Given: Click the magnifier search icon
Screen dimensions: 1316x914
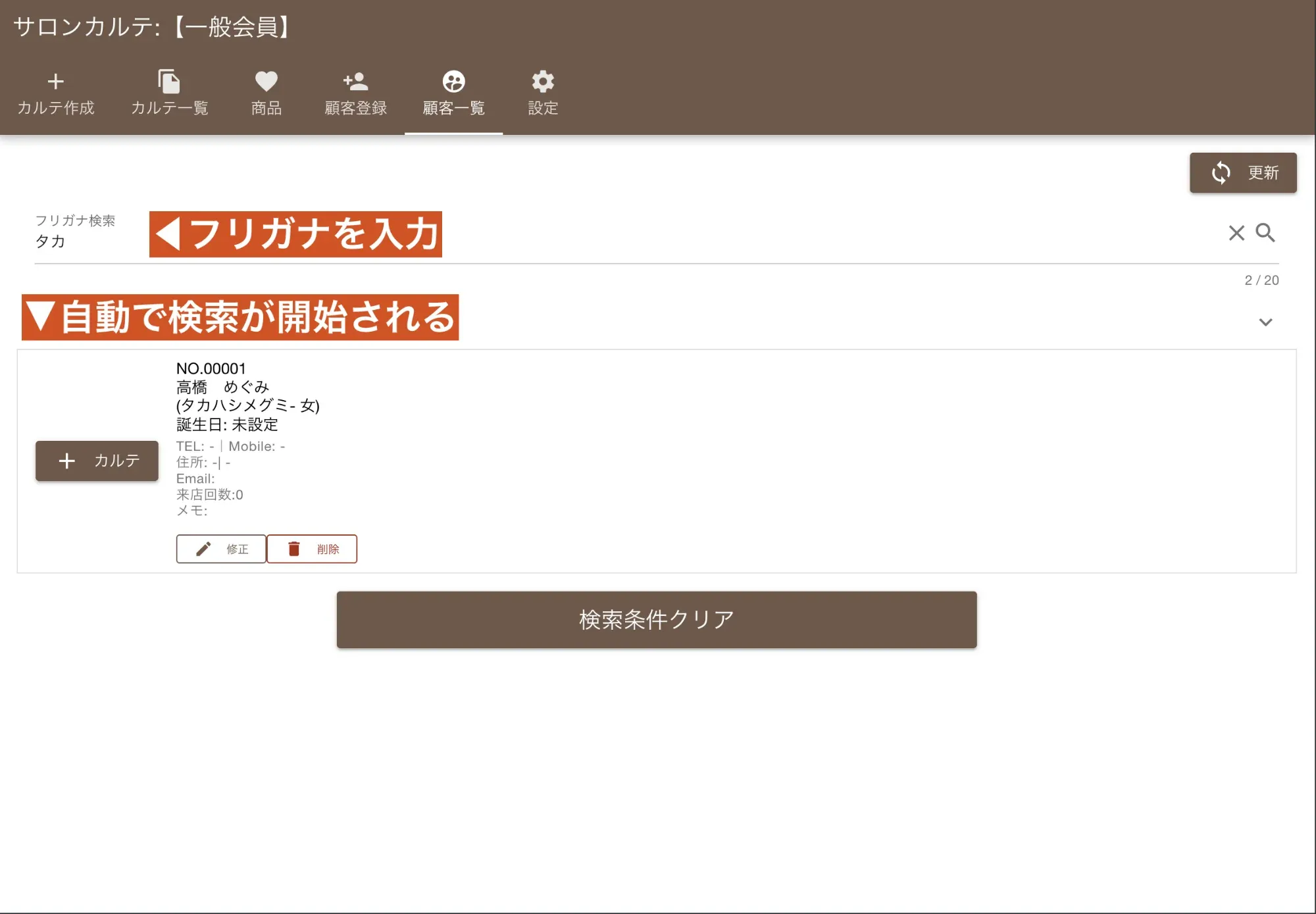Looking at the screenshot, I should [1266, 234].
